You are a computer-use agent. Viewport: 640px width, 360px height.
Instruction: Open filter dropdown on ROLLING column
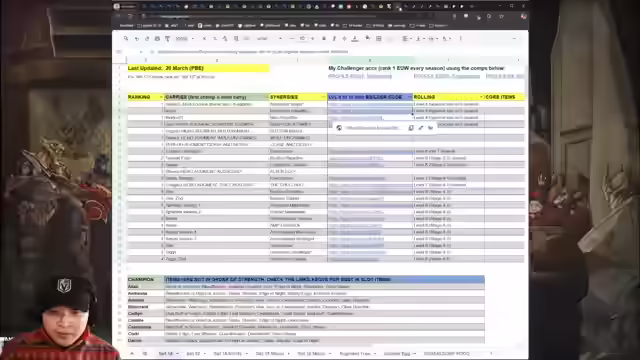[481, 97]
